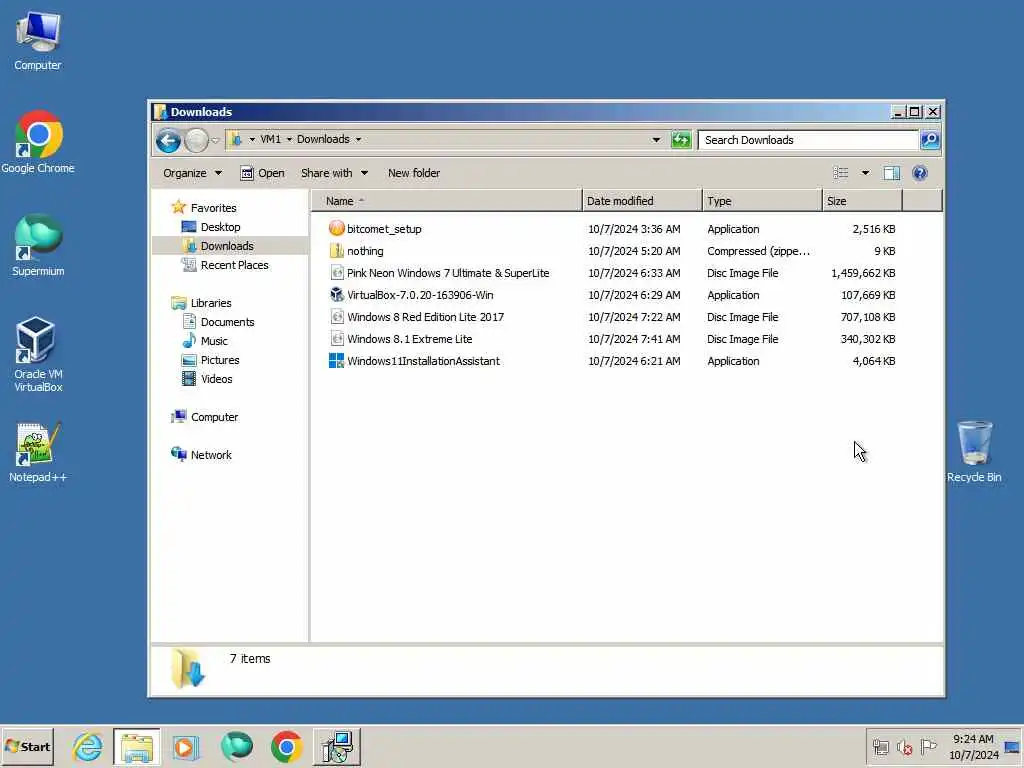Image resolution: width=1024 pixels, height=768 pixels.
Task: Open Windows Media Player in taskbar
Action: tap(185, 746)
